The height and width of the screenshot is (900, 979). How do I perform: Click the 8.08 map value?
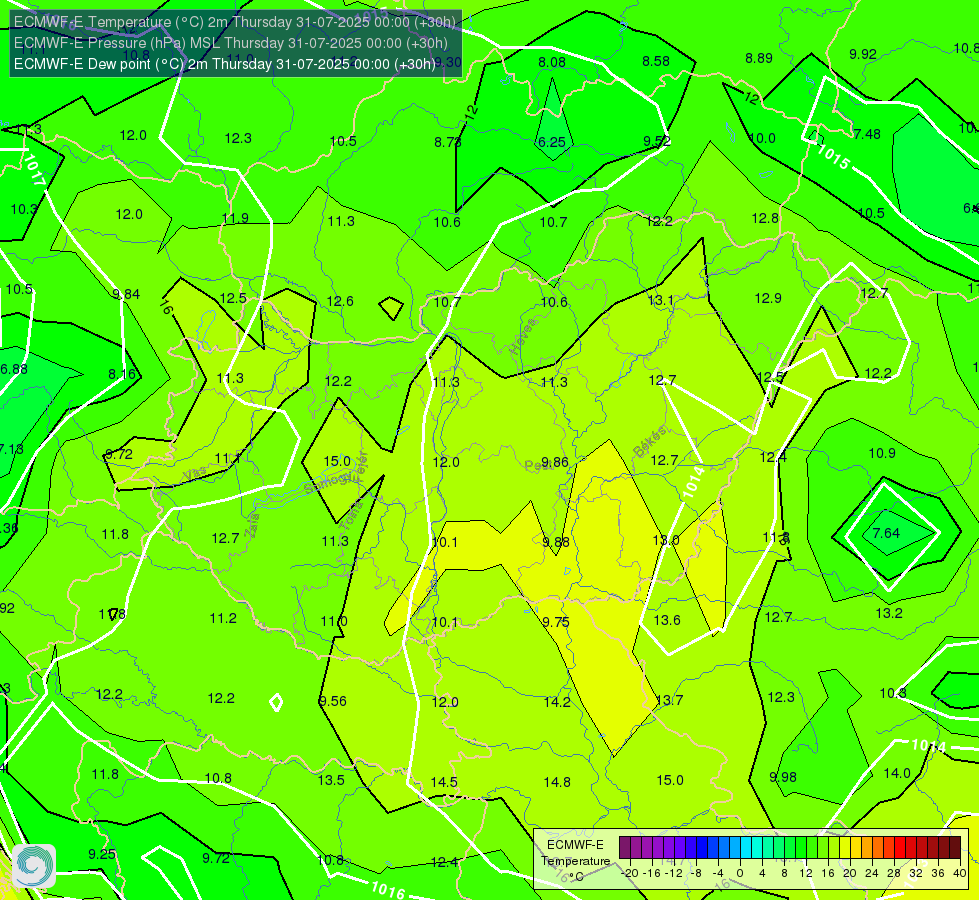coord(552,62)
